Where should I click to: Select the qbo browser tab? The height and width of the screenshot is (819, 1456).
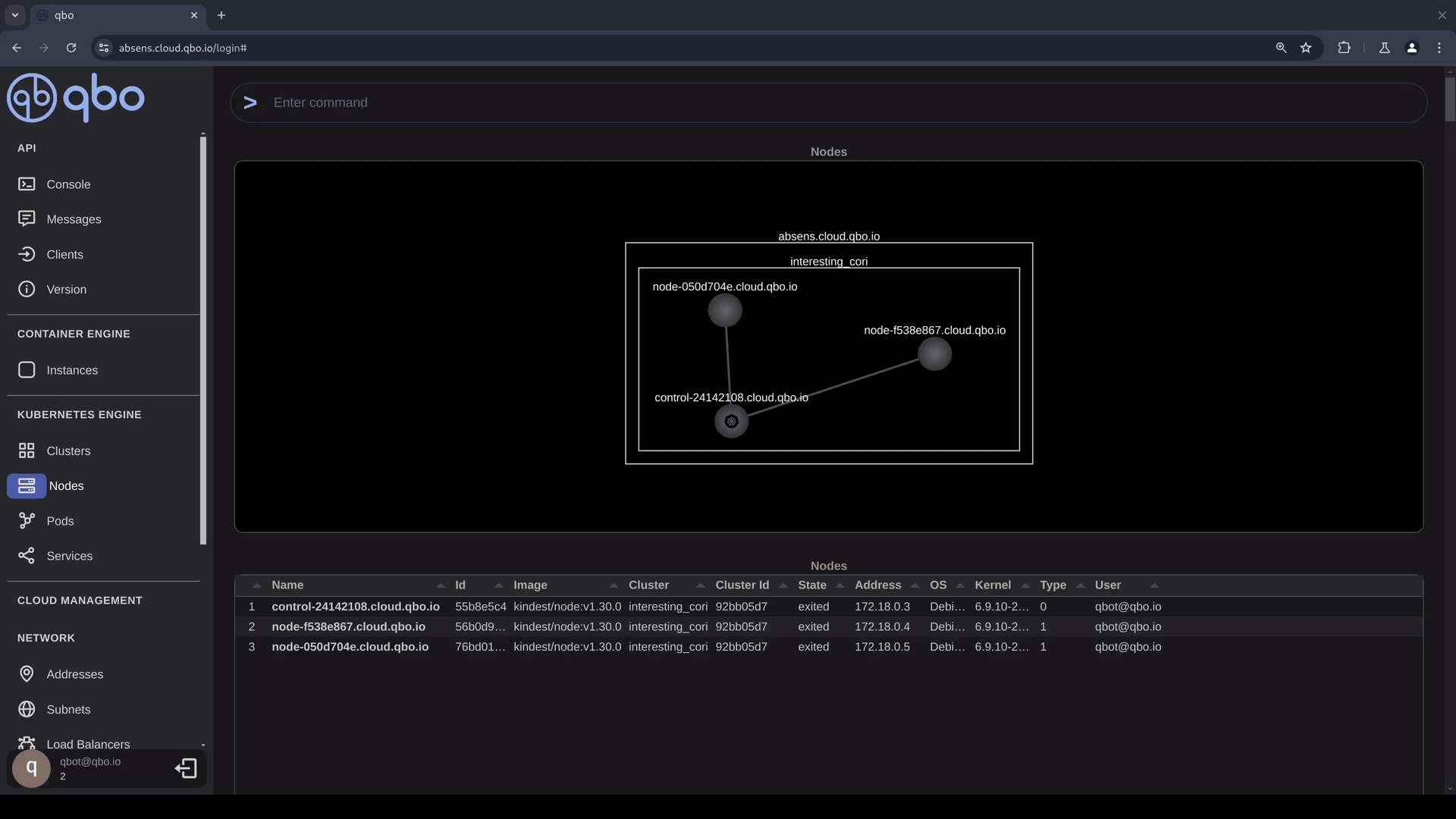114,15
